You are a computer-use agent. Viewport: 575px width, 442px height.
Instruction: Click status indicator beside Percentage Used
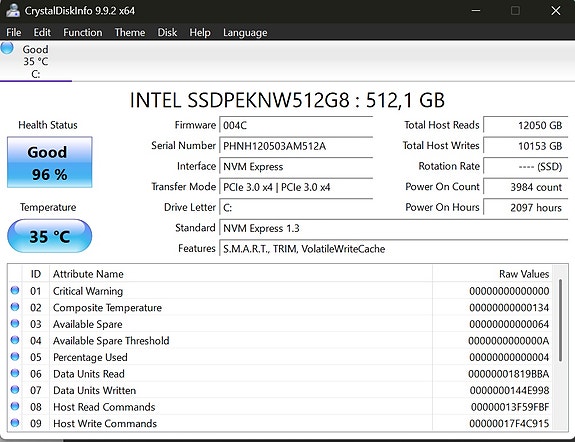(x=15, y=357)
